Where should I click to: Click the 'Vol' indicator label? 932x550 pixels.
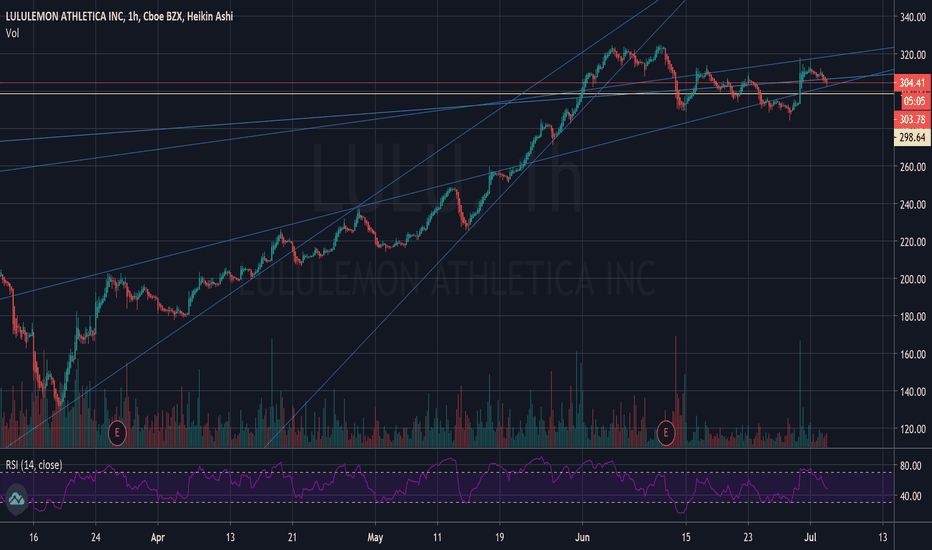(12, 33)
